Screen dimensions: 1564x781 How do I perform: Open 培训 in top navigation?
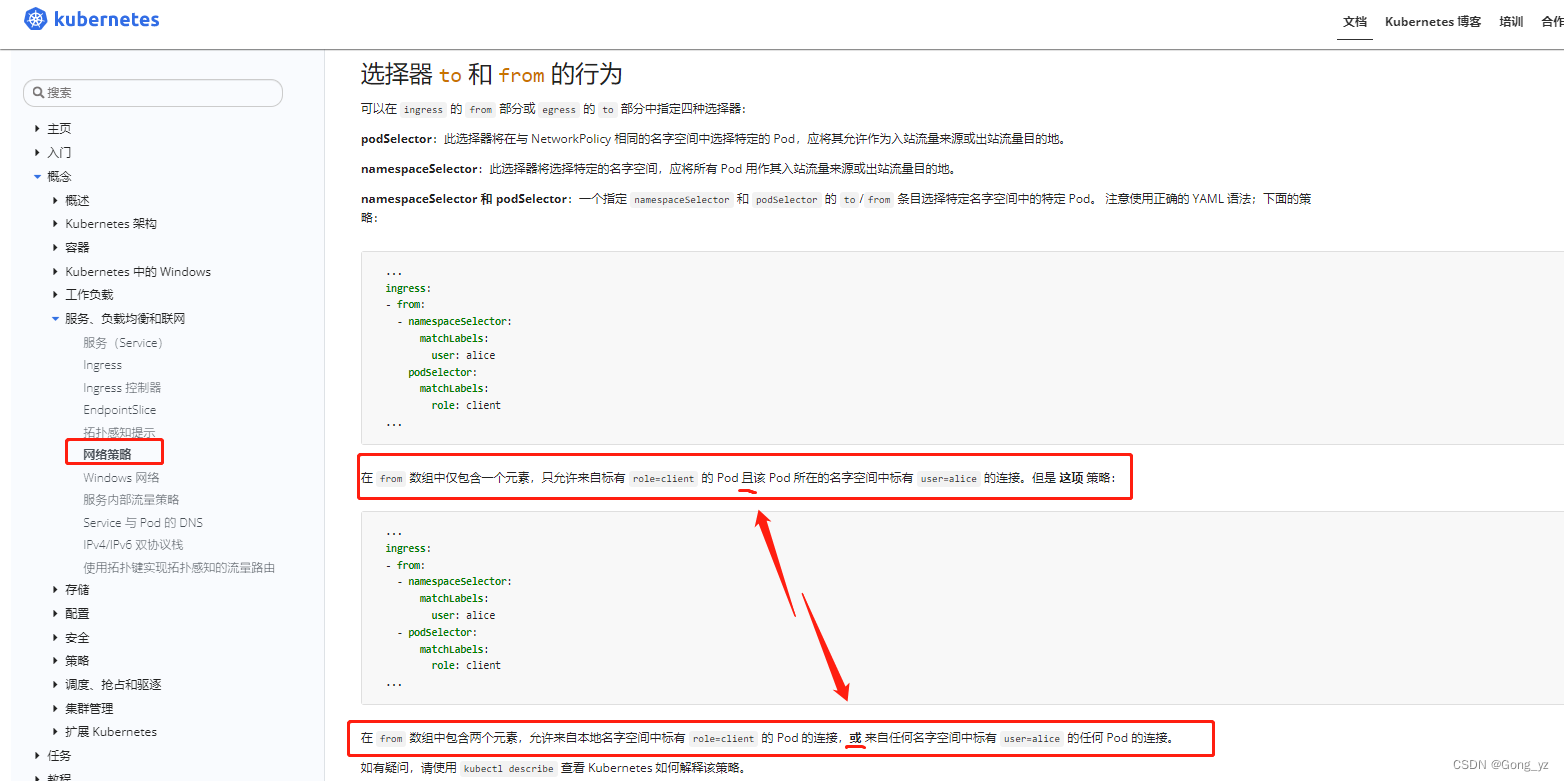[1511, 22]
